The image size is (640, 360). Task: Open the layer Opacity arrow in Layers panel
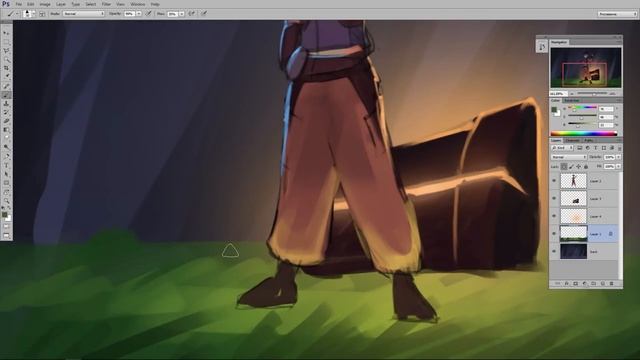pyautogui.click(x=619, y=157)
